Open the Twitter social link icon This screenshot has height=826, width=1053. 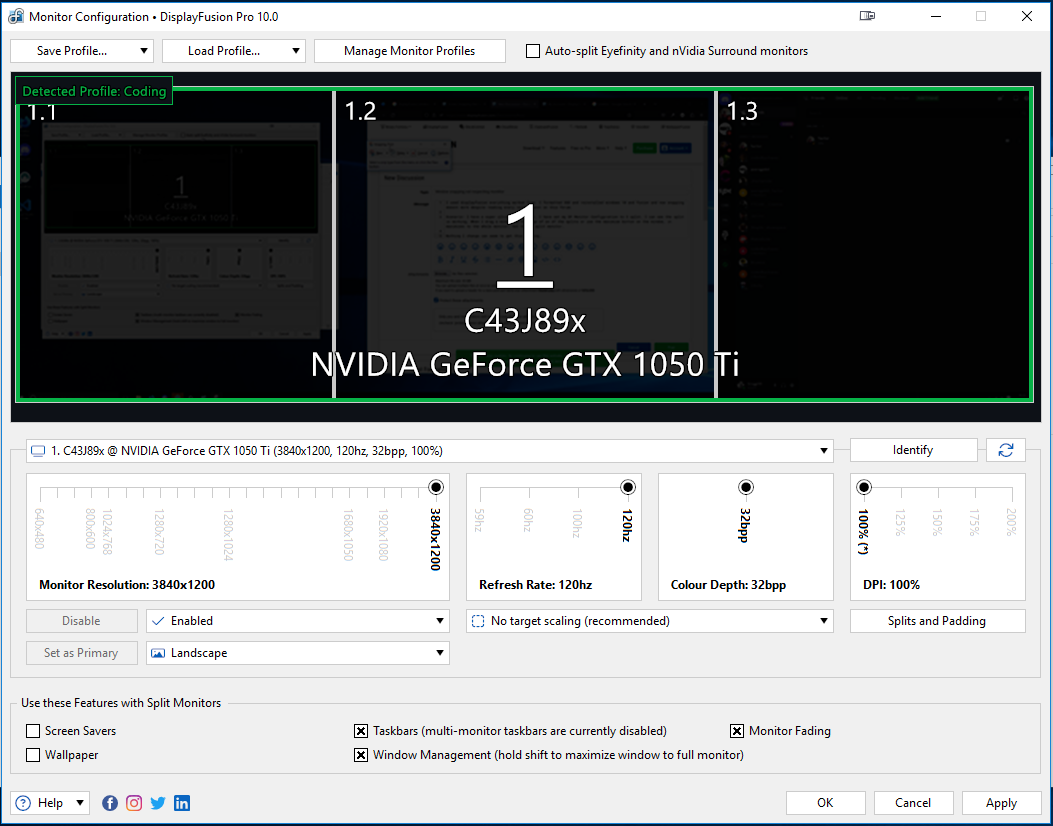tap(158, 803)
